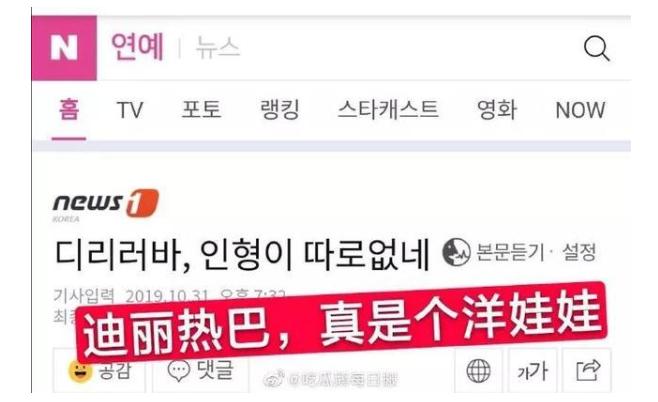Viewport: 658px width, 402px height.
Task: Click the pink Naver N logo
Action: pos(64,47)
